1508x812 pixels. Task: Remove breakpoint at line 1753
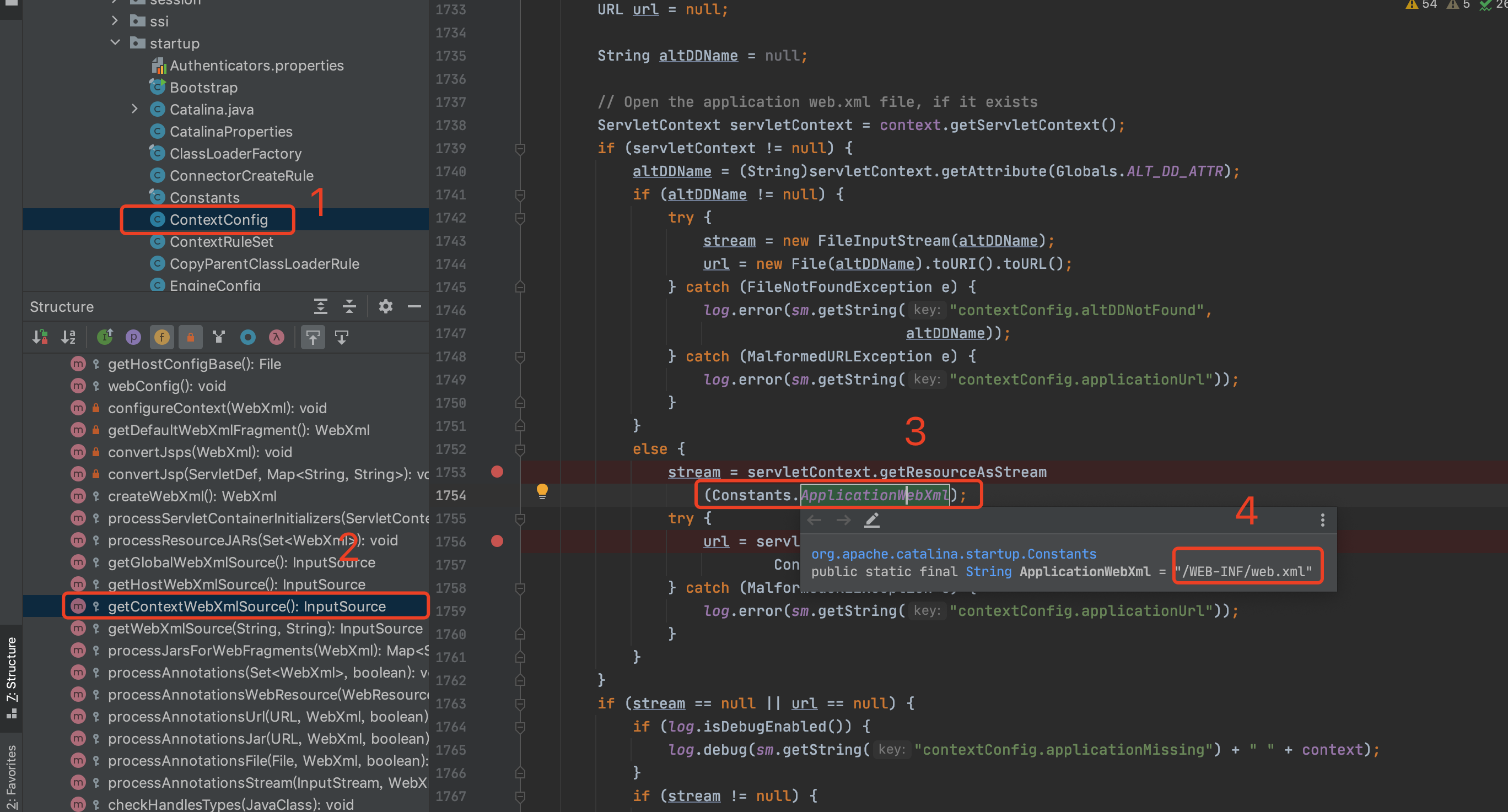point(497,472)
